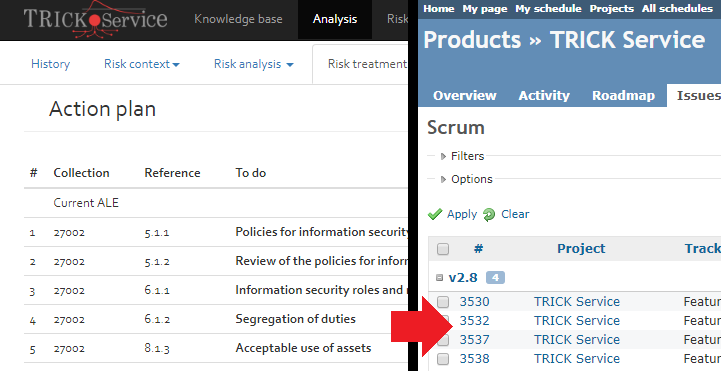Check the box for issue 3530
The width and height of the screenshot is (721, 371).
[x=443, y=302]
